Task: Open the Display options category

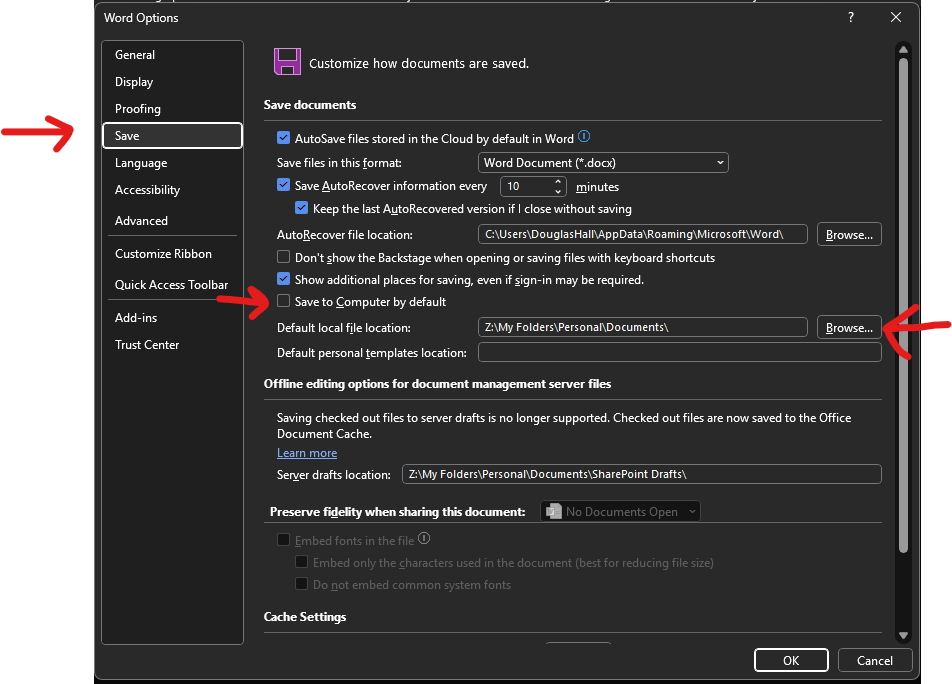Action: coord(172,82)
